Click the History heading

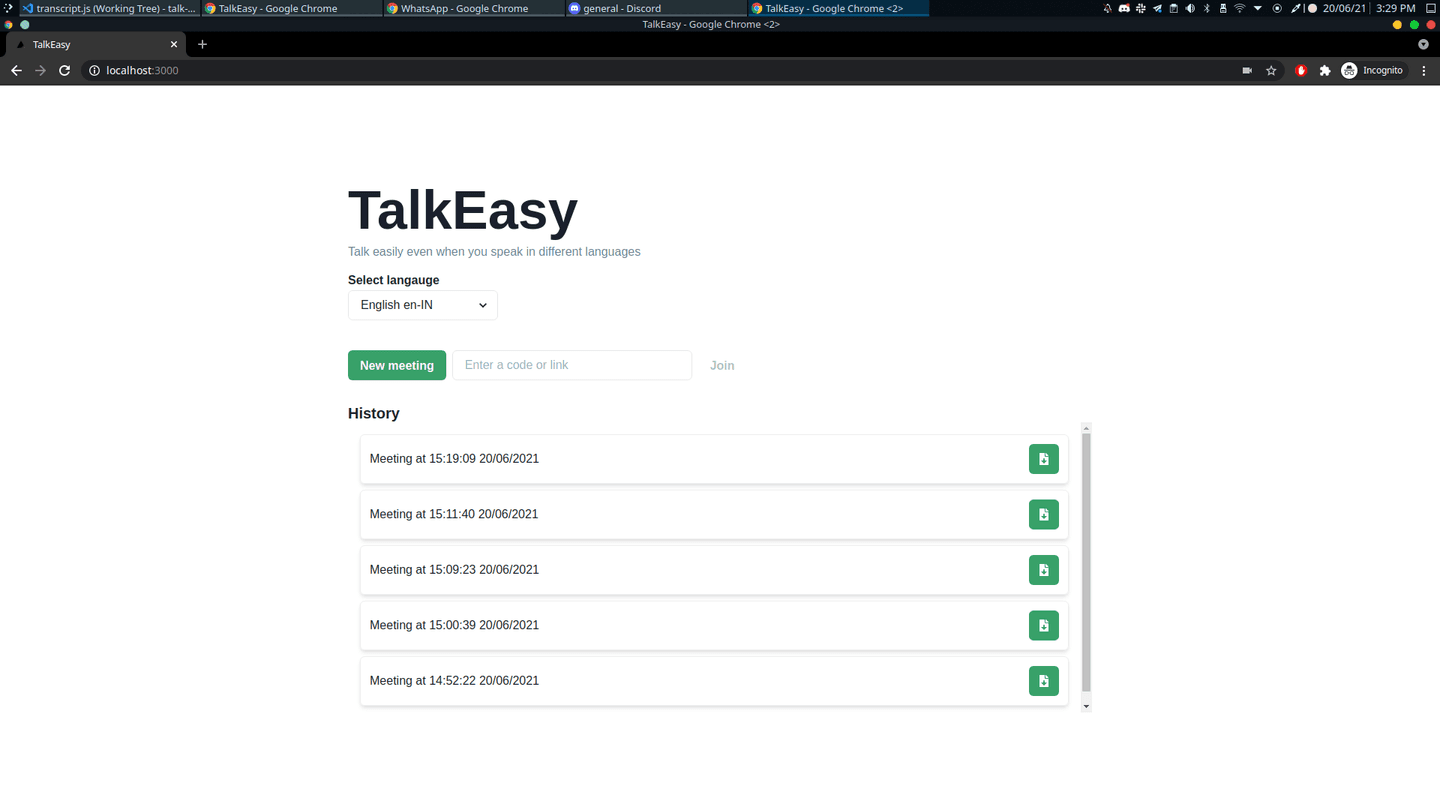pos(374,413)
